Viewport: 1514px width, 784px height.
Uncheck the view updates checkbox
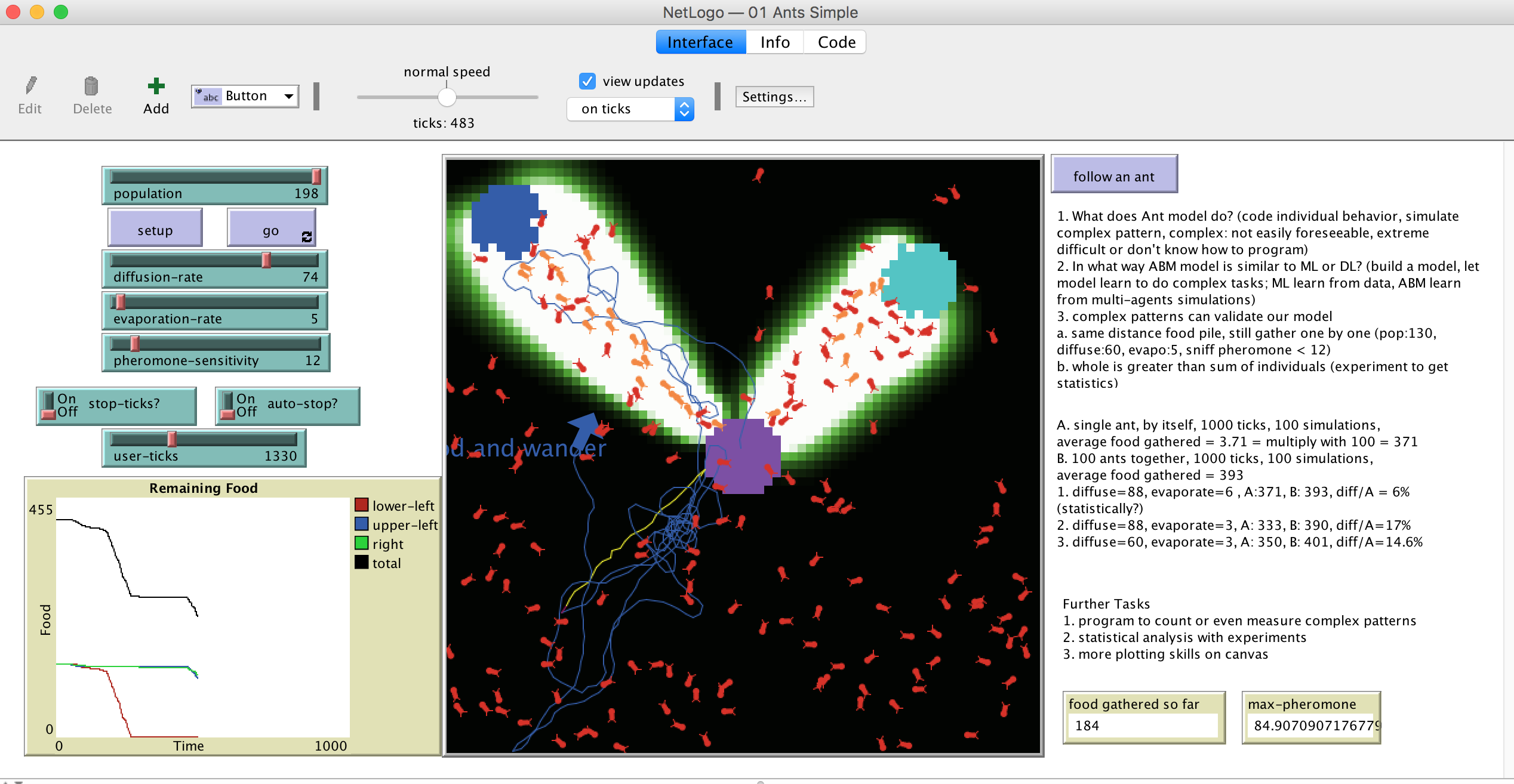click(587, 81)
